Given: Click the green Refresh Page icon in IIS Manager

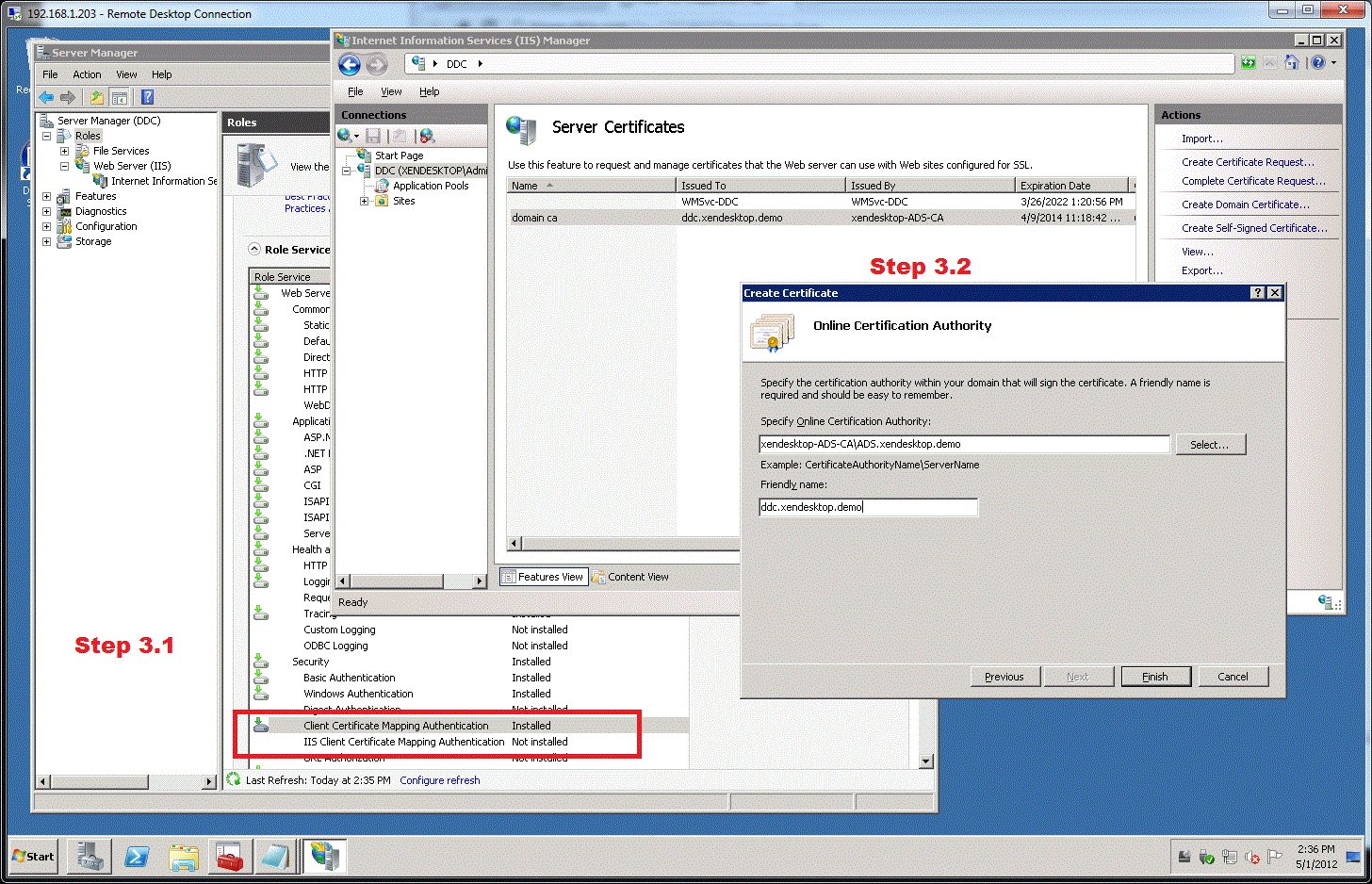Looking at the screenshot, I should click(1248, 63).
